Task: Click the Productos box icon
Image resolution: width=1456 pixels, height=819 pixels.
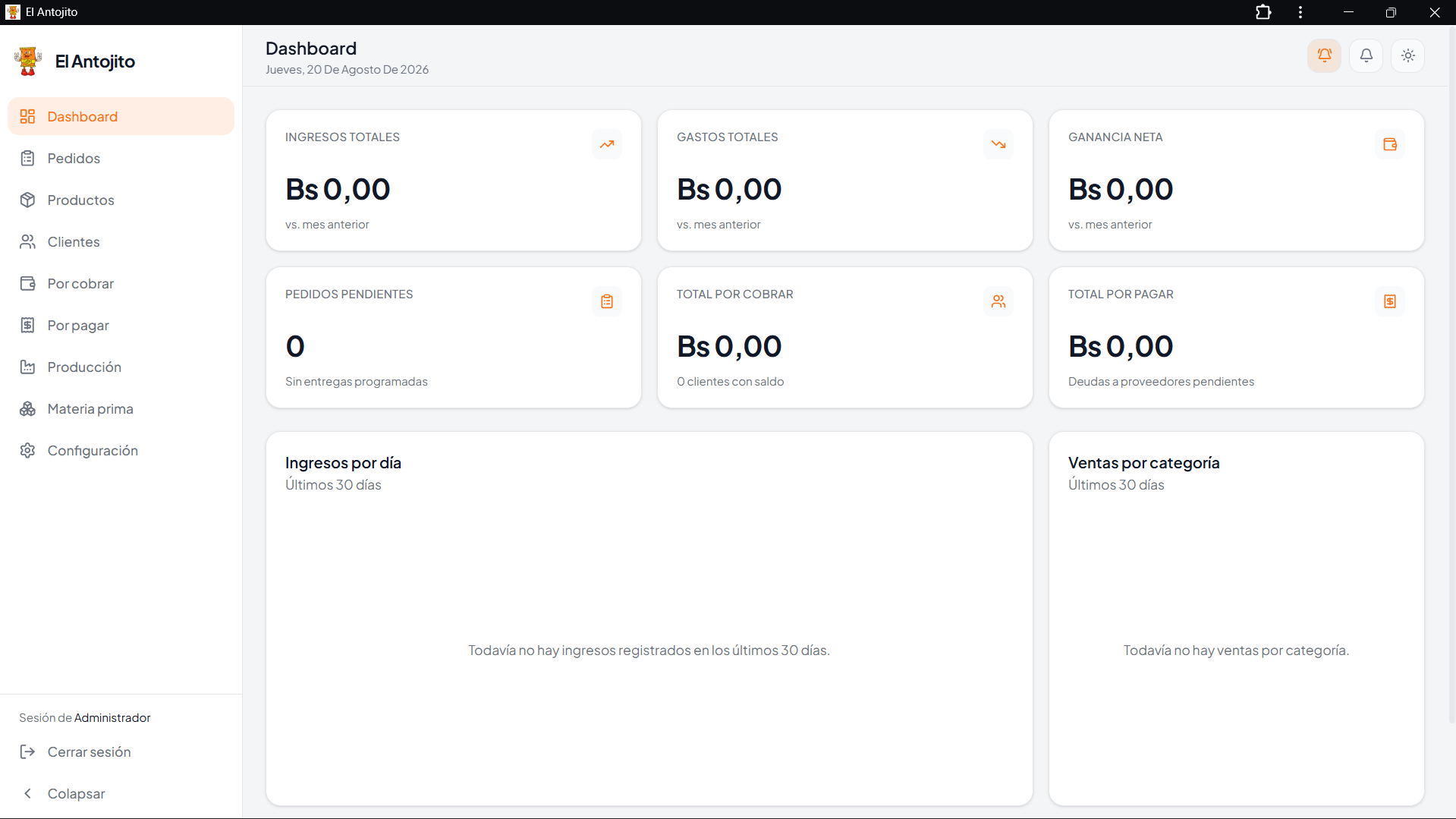Action: click(27, 200)
